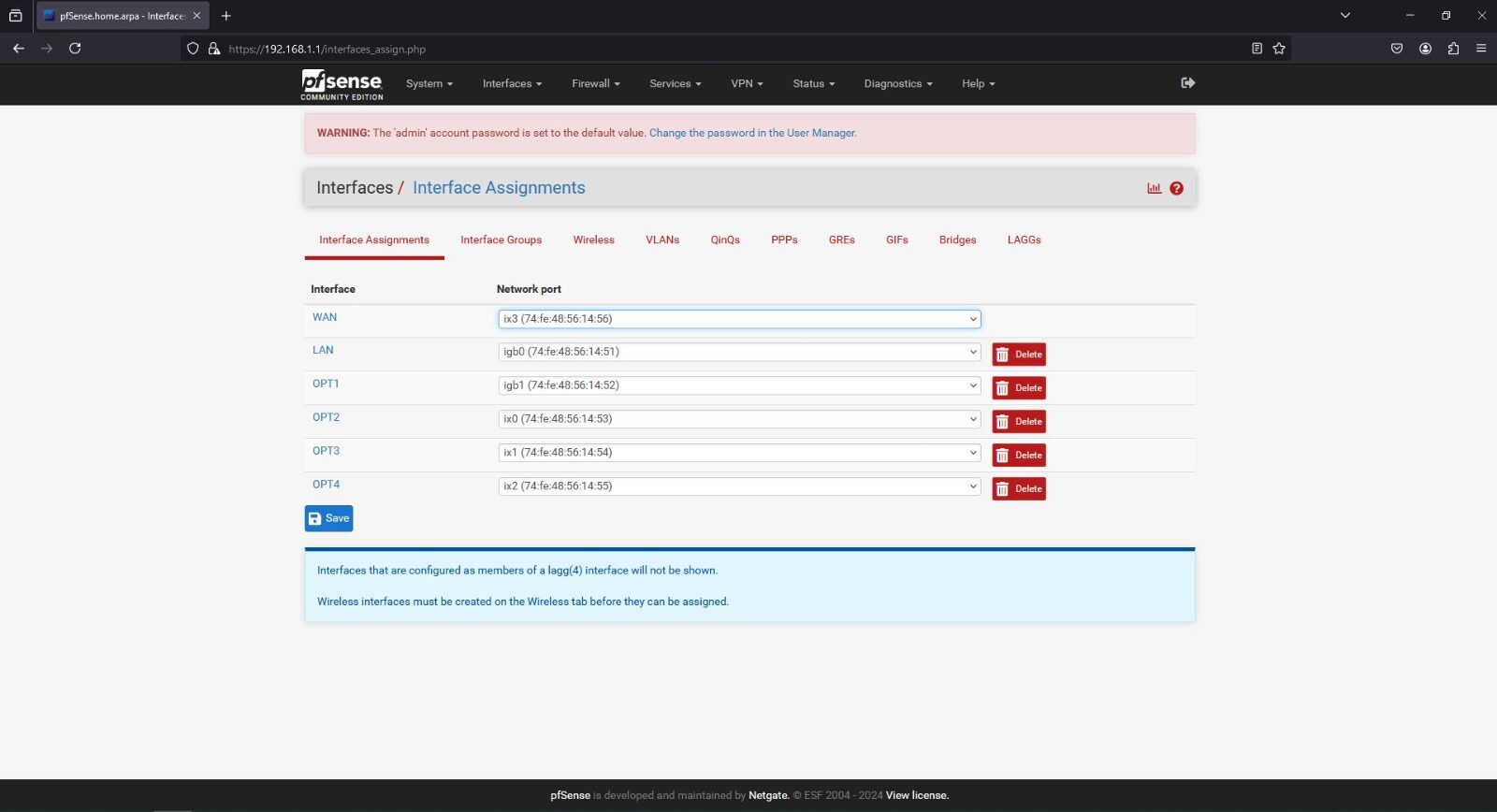The height and width of the screenshot is (812, 1497).
Task: Switch to the VLANs tab
Action: pyautogui.click(x=662, y=240)
